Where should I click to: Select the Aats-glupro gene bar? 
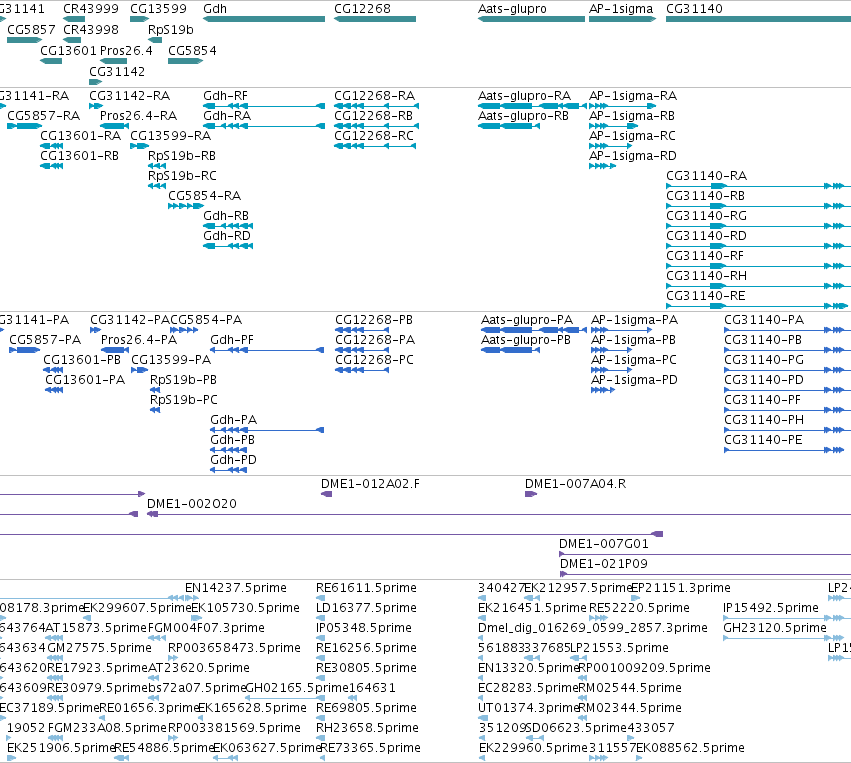point(531,19)
